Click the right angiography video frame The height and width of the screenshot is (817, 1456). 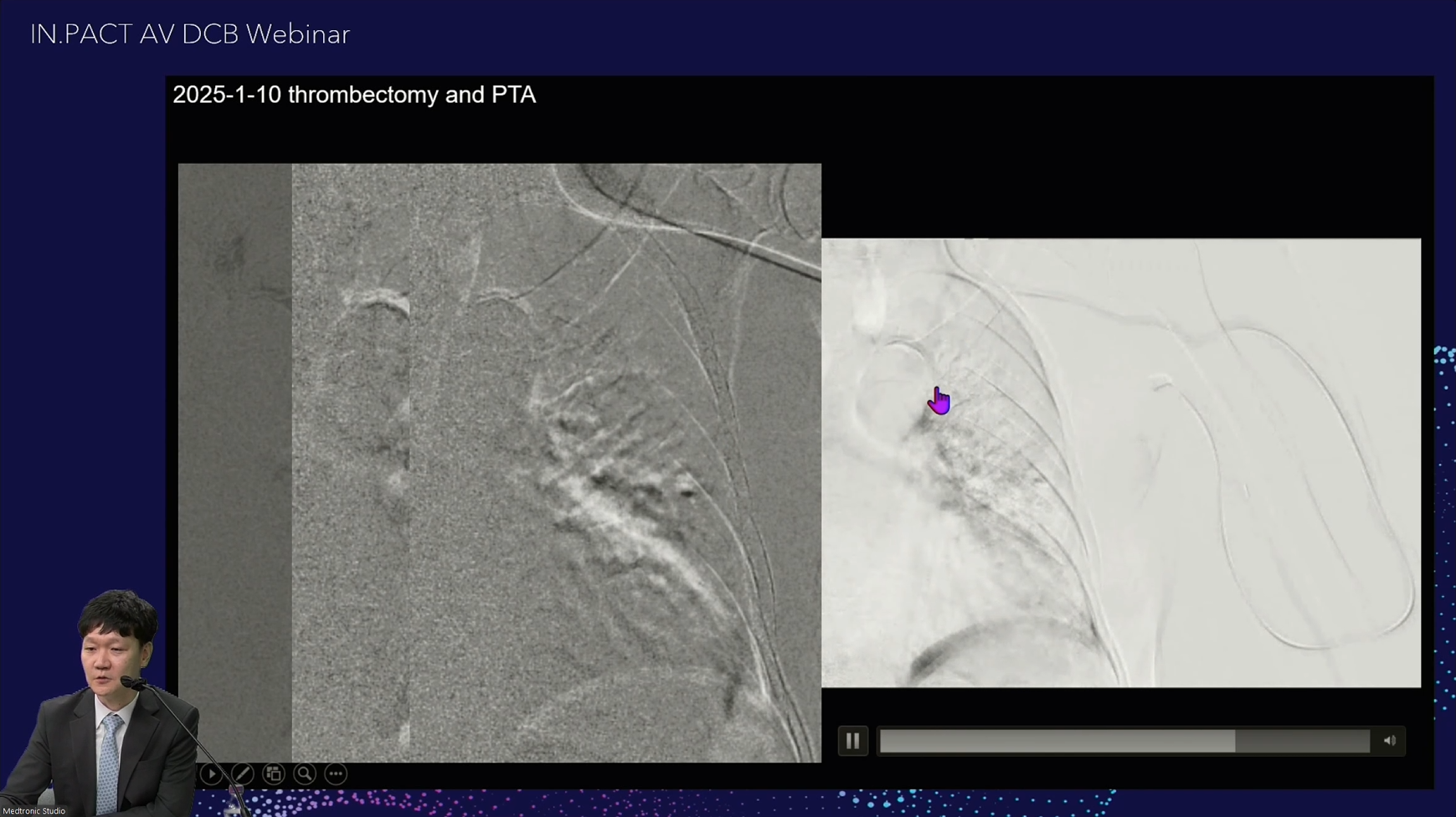click(x=1121, y=463)
